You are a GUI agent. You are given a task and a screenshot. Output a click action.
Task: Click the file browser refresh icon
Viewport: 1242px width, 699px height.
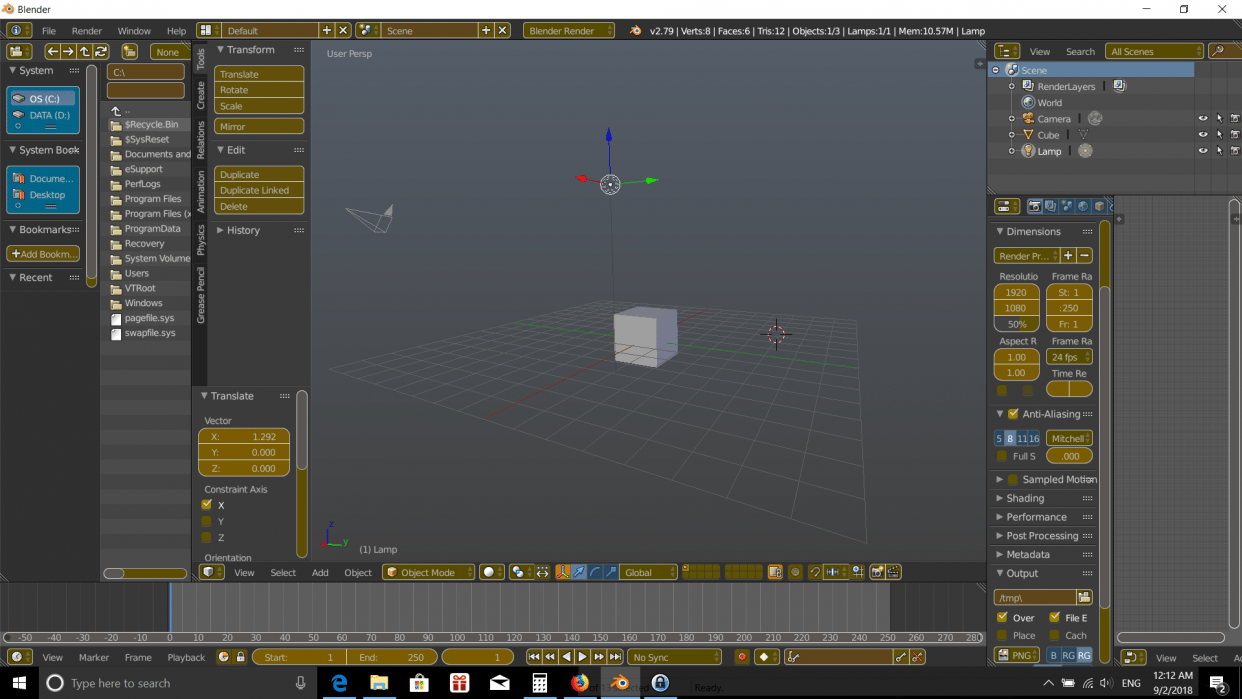[101, 52]
